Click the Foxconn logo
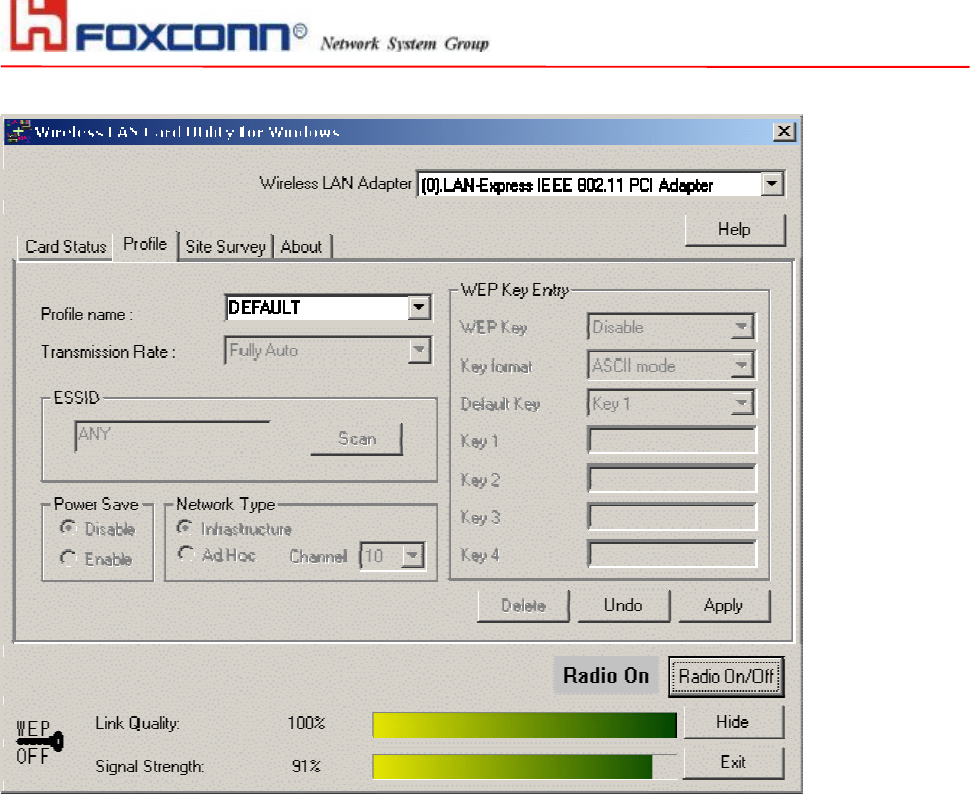970x794 pixels. 158,28
